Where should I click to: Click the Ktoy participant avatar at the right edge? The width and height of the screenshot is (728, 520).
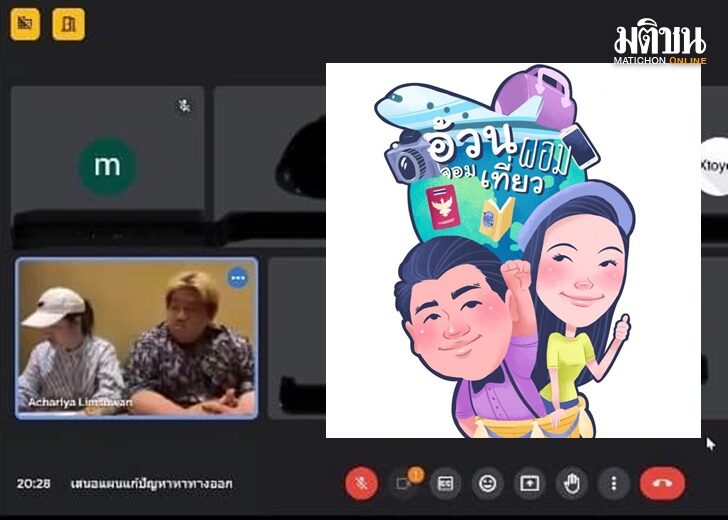point(714,166)
